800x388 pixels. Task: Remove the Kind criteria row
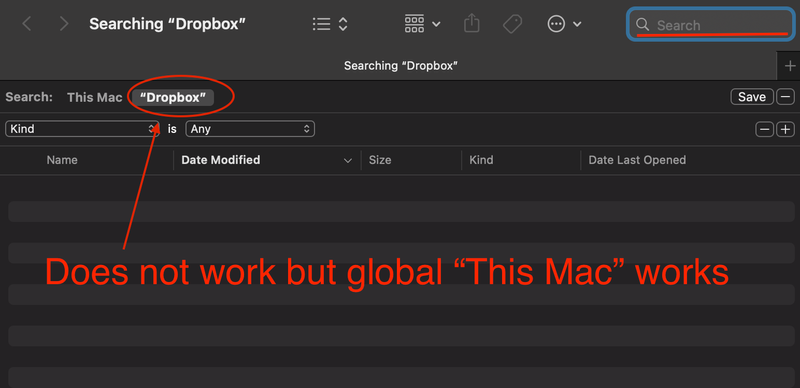coord(765,129)
